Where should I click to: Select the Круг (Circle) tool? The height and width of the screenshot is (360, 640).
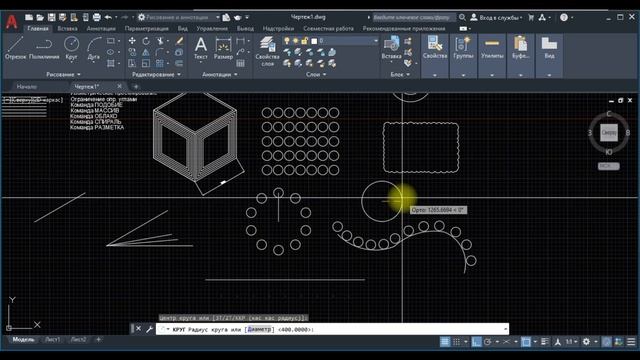[71, 48]
